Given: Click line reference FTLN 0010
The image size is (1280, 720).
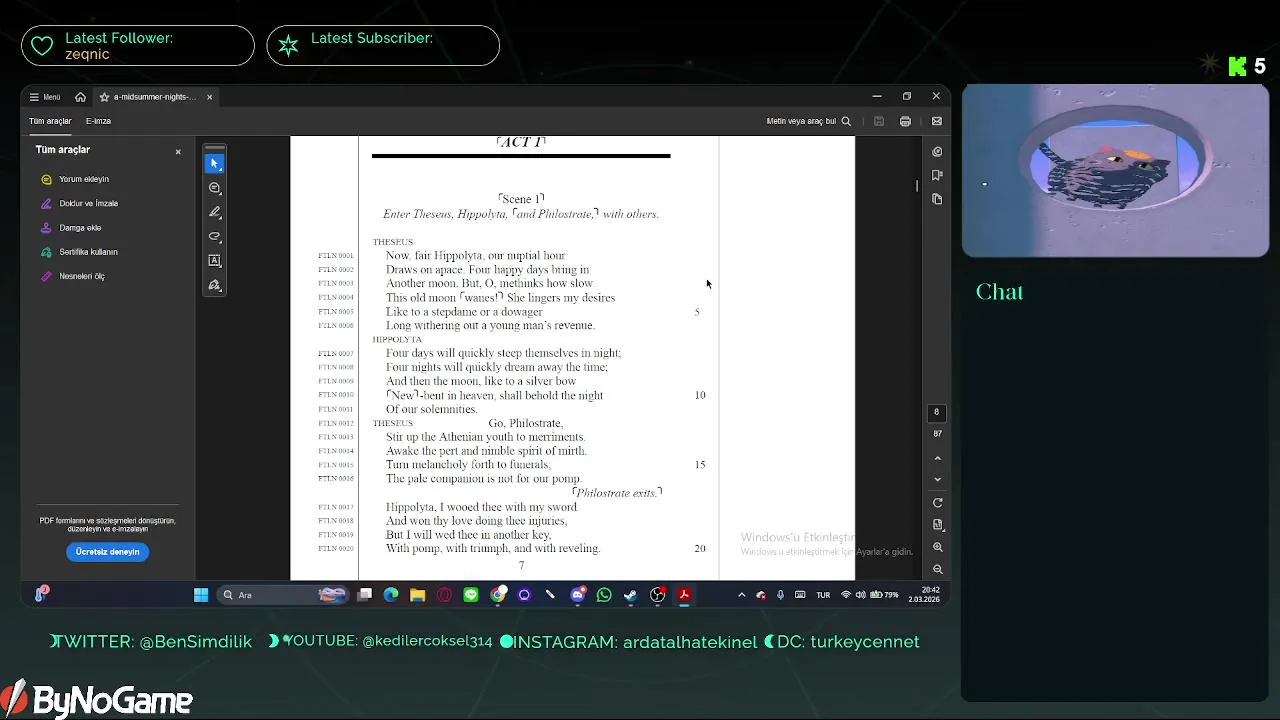Looking at the screenshot, I should (x=336, y=395).
